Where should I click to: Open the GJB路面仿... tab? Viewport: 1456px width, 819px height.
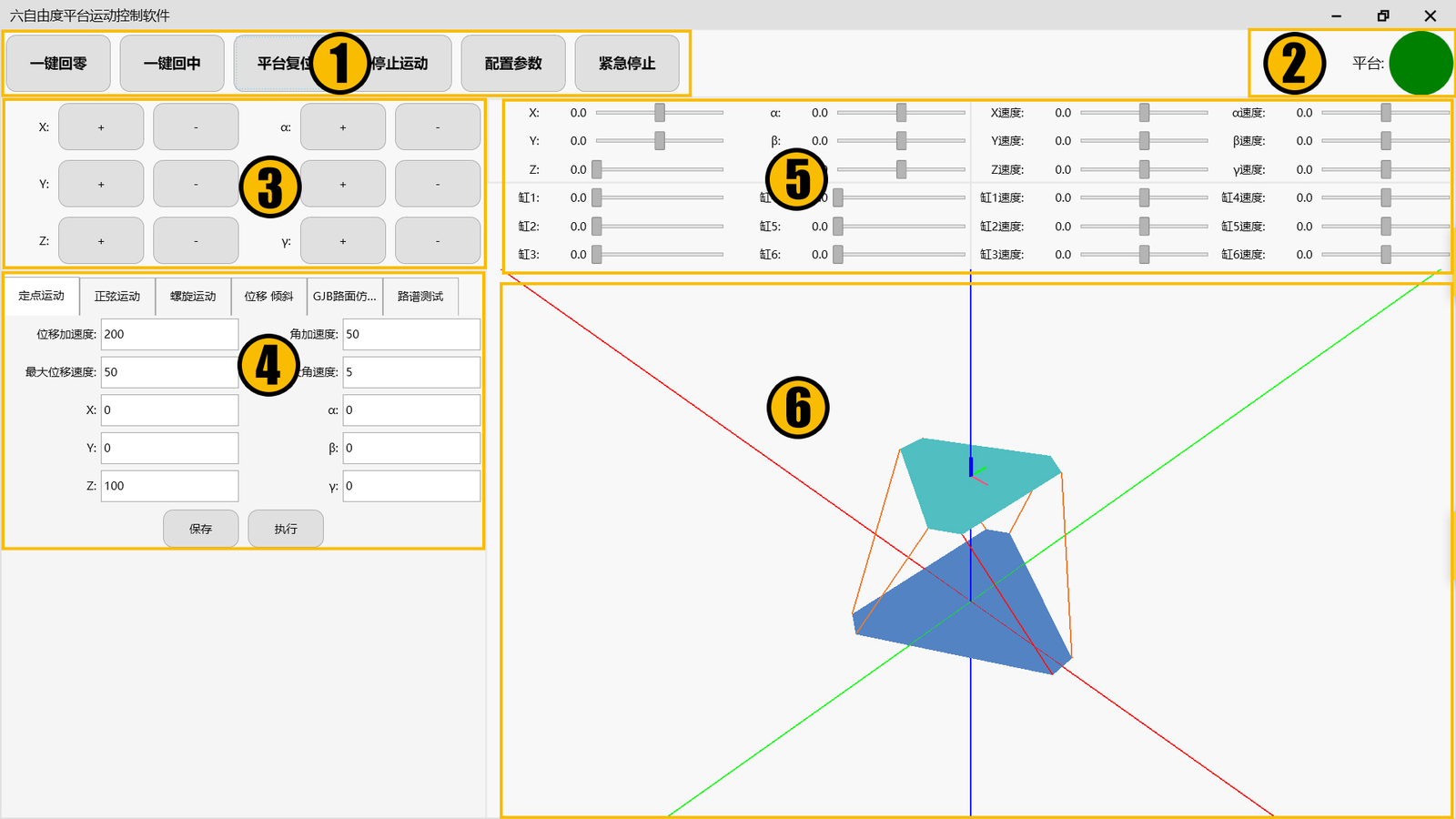click(345, 297)
